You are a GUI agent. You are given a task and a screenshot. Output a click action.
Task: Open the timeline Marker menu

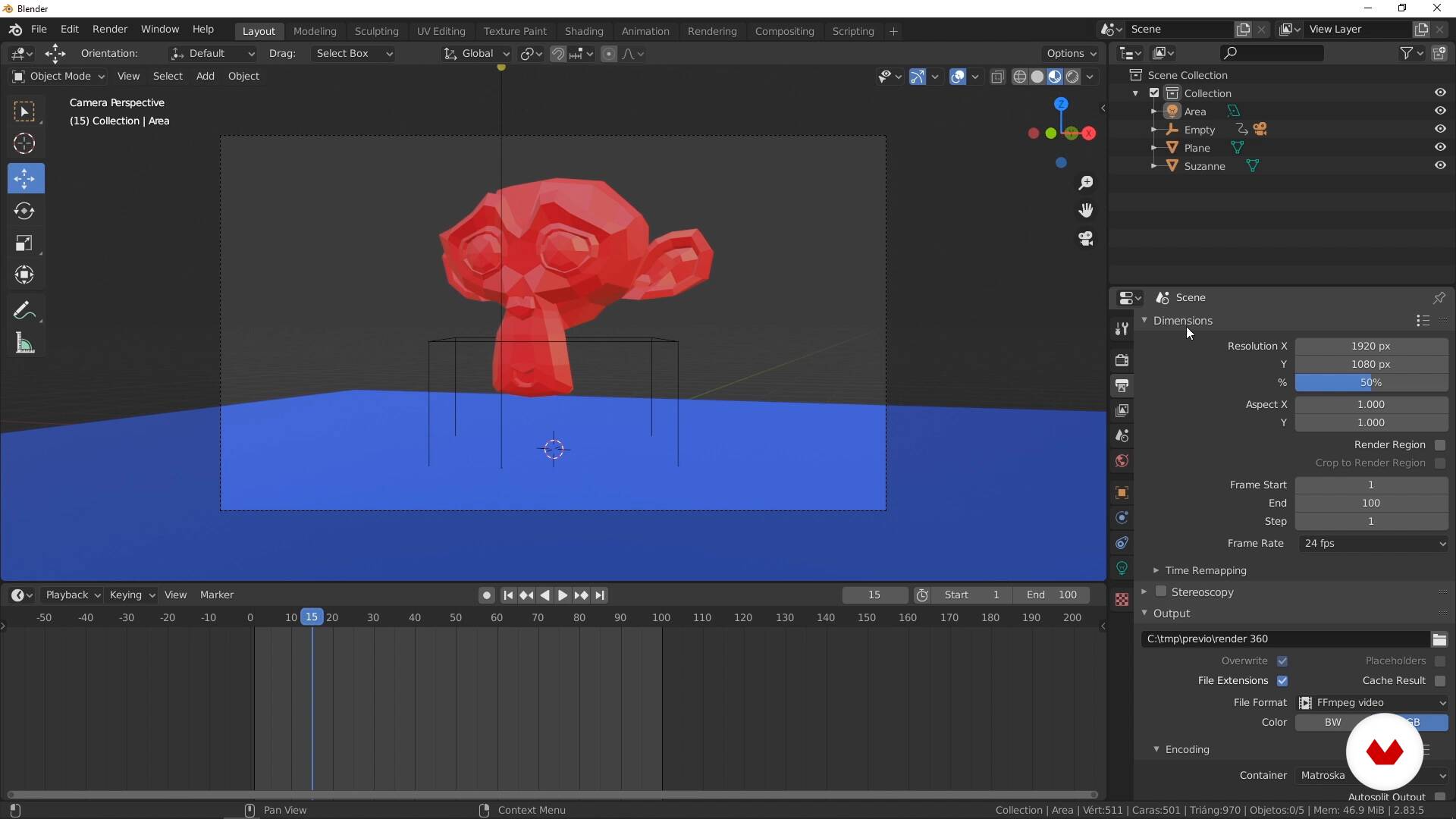[216, 595]
